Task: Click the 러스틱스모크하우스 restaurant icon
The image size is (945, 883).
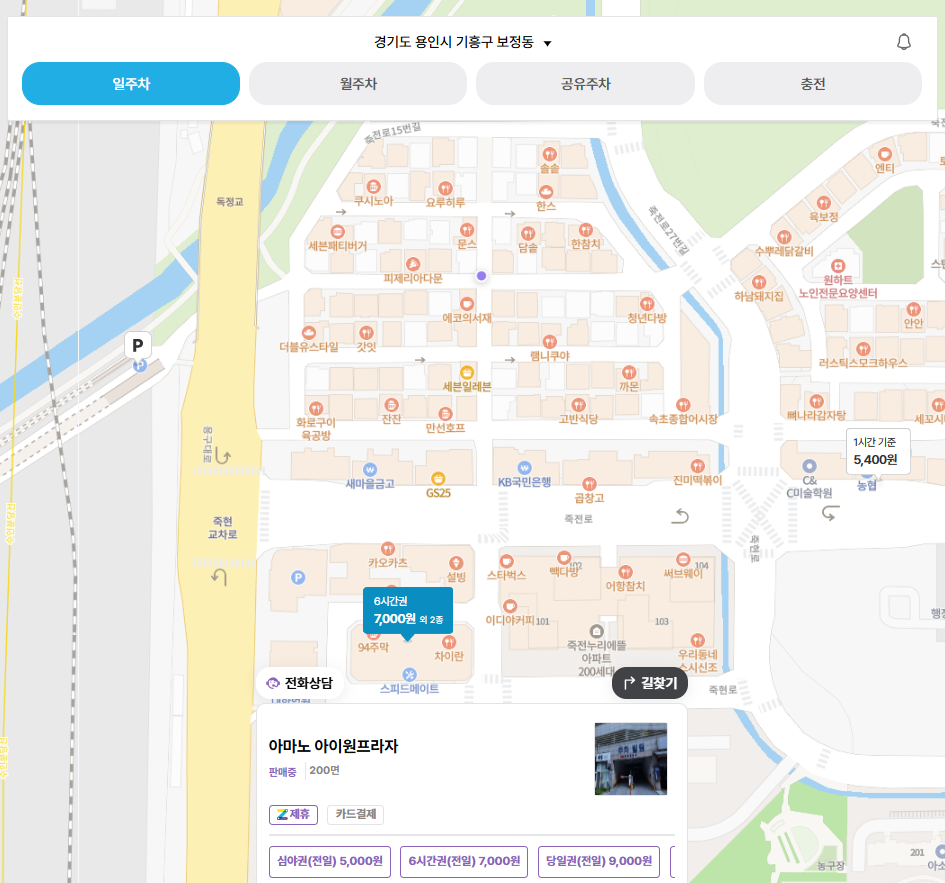Action: [863, 349]
